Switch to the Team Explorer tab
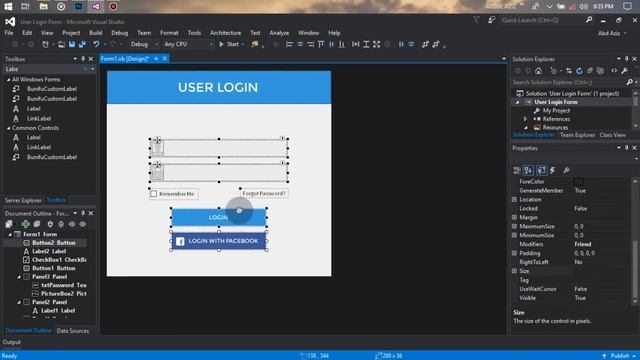Screen dimensions: 640x360 coord(577,135)
